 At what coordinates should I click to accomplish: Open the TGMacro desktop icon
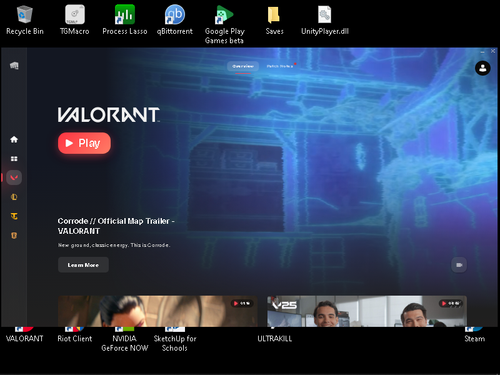(75, 20)
